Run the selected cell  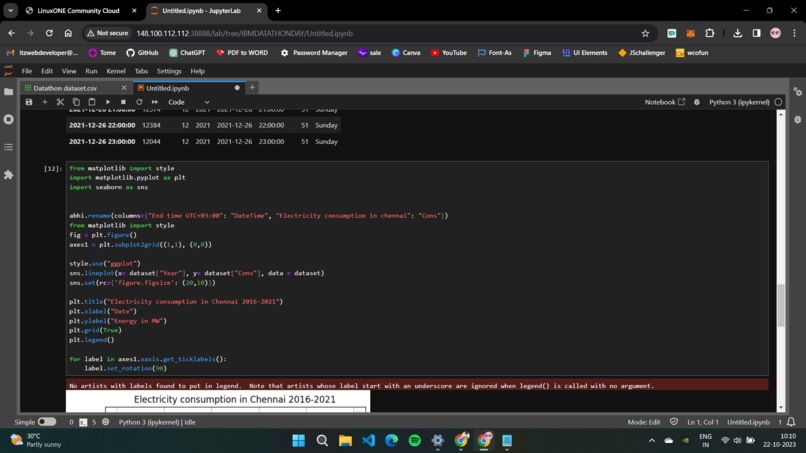pyautogui.click(x=108, y=102)
